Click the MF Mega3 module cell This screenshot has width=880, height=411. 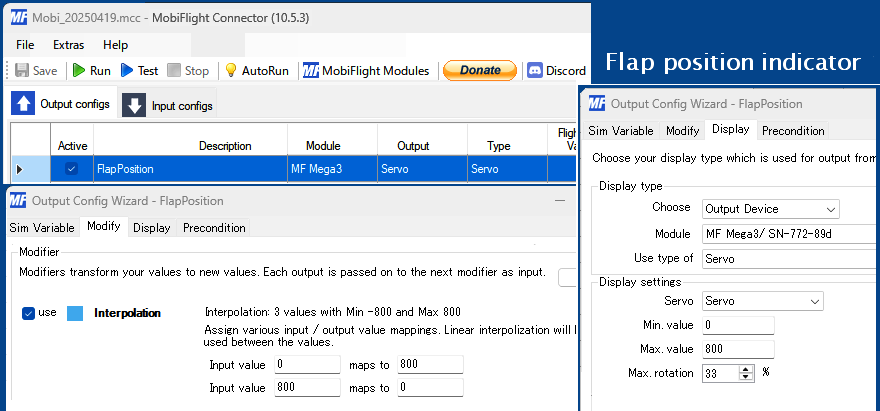(332, 169)
